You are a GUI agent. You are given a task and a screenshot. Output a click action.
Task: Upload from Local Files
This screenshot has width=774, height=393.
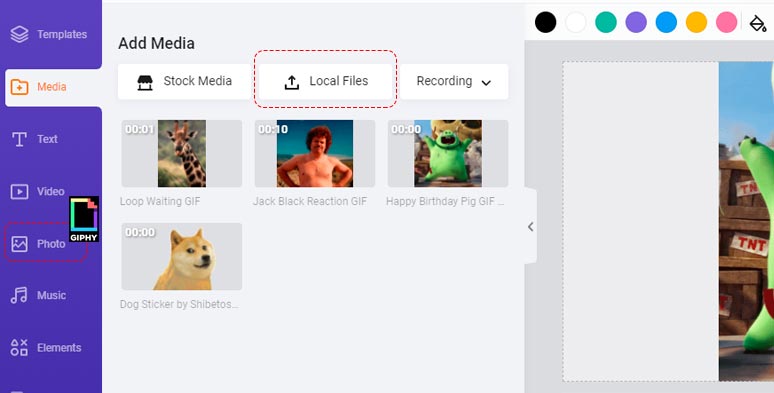(326, 81)
